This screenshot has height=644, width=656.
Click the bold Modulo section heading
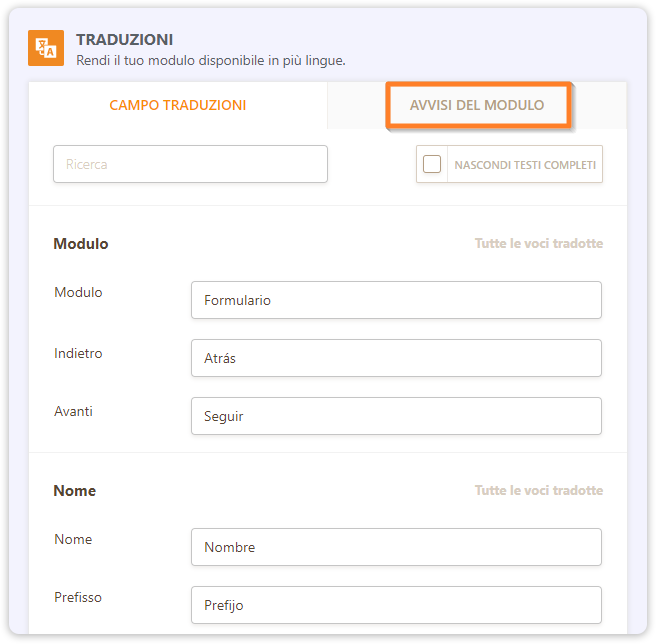(x=81, y=244)
